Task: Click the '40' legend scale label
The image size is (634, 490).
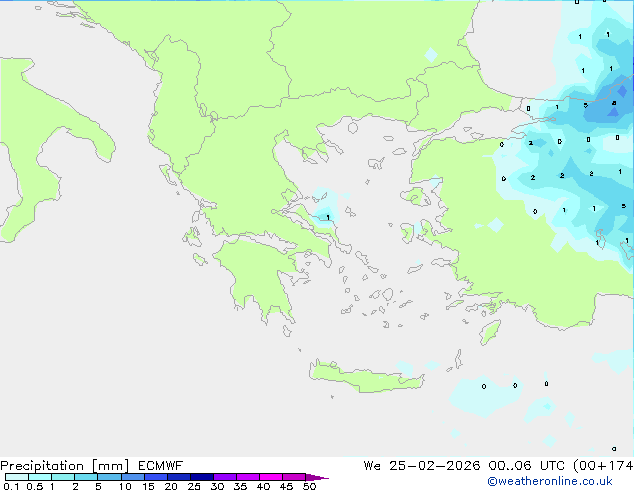Action: (x=263, y=486)
